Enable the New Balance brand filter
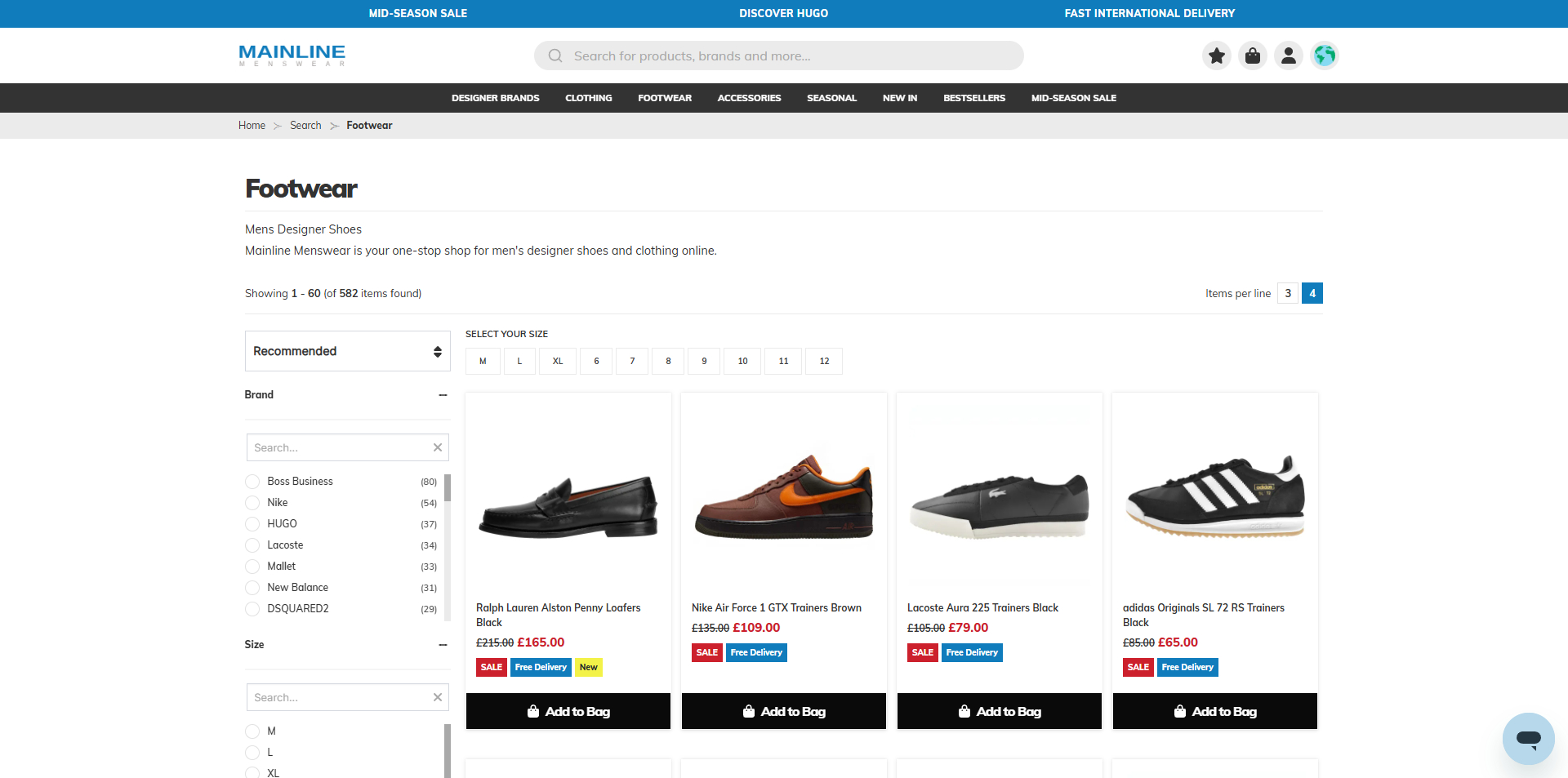The image size is (1568, 778). pos(252,588)
